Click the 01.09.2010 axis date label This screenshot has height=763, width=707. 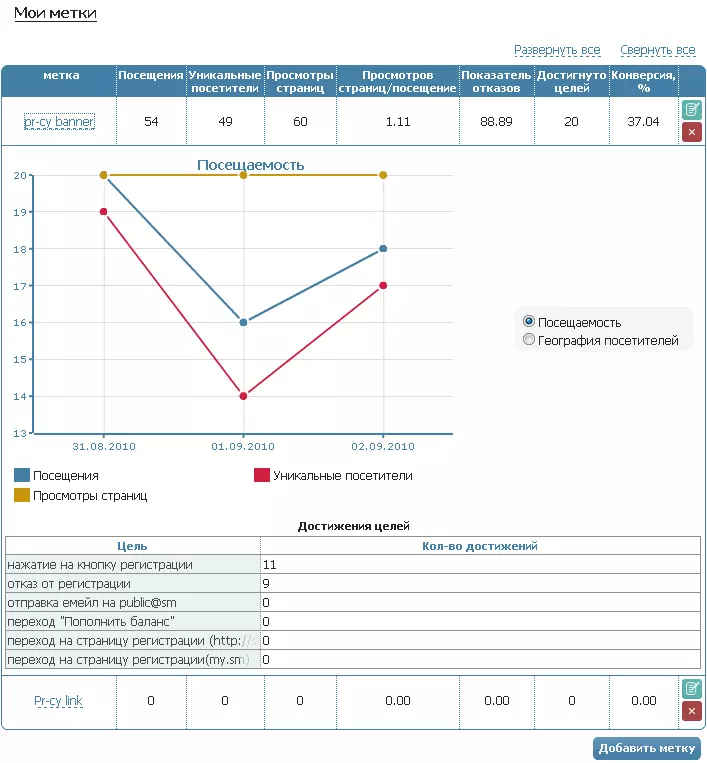(x=243, y=446)
